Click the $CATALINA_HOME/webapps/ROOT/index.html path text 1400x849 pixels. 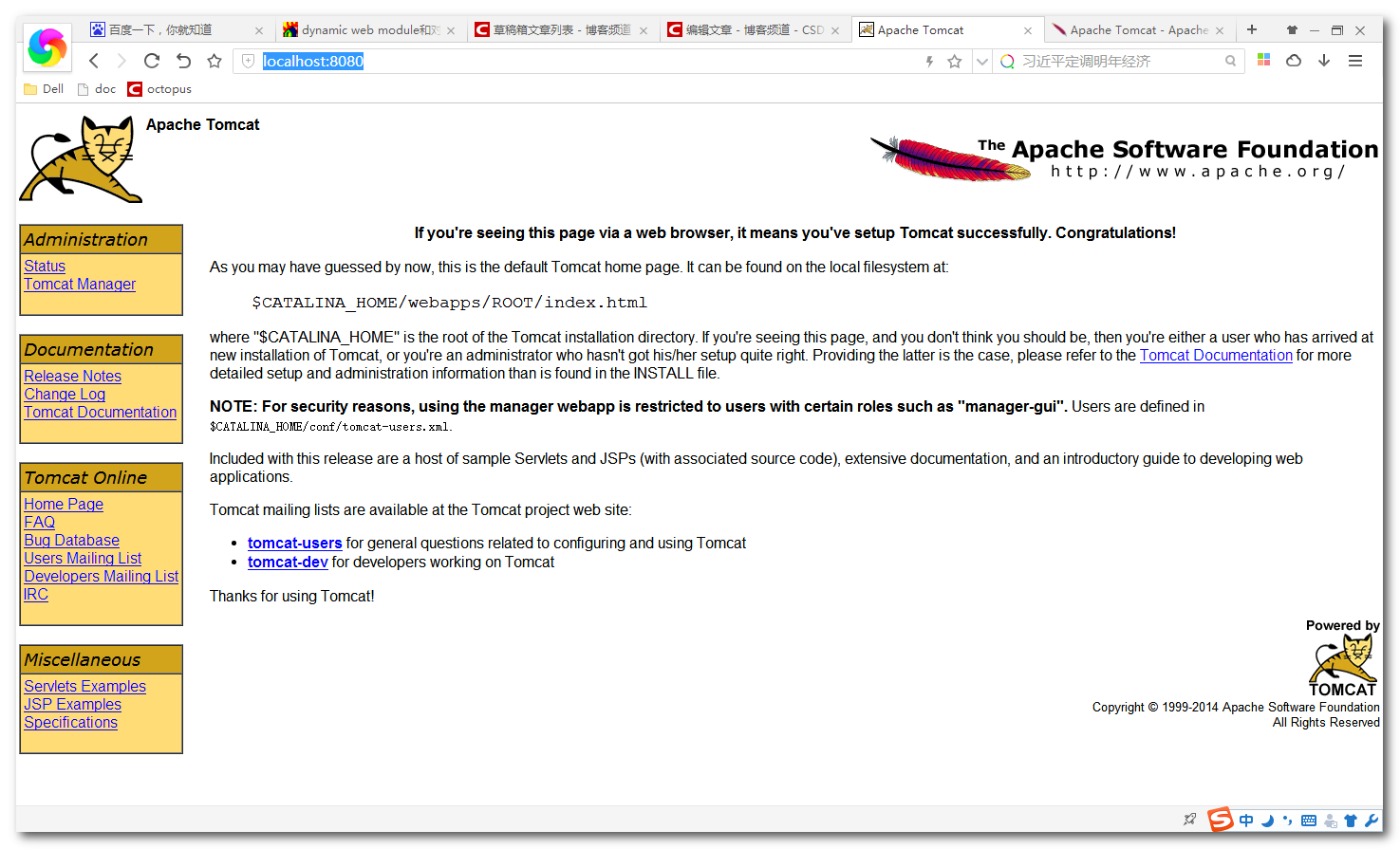(x=449, y=302)
